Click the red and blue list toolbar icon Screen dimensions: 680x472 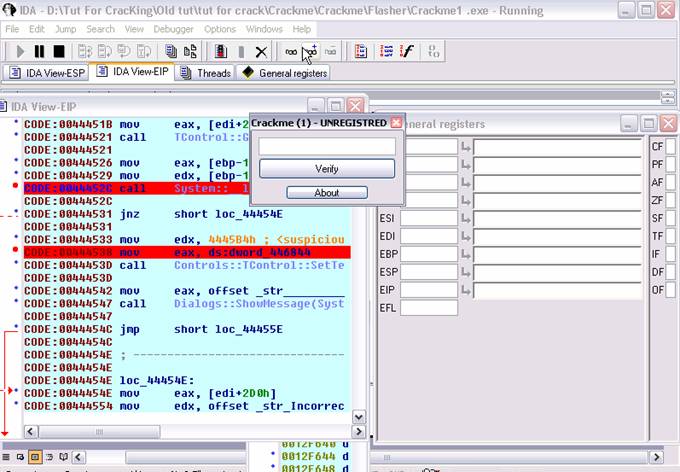(361, 52)
